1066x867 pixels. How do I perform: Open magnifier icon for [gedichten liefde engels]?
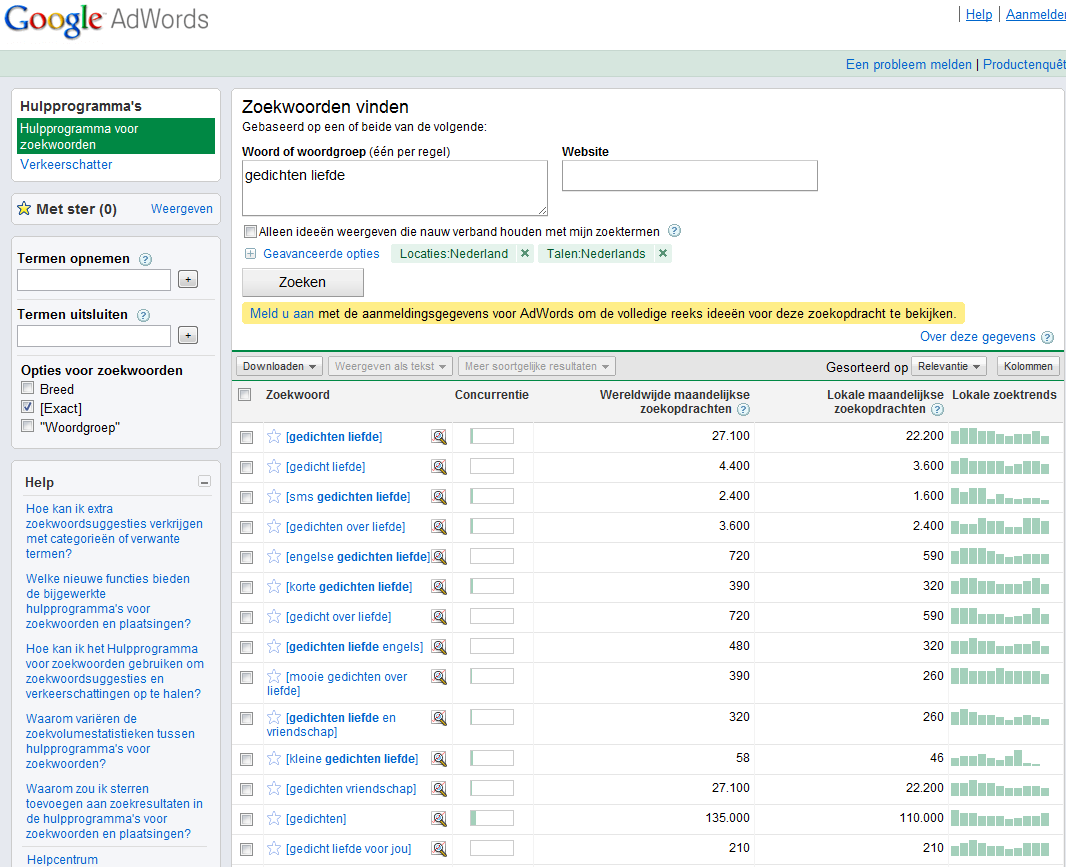[x=439, y=646]
